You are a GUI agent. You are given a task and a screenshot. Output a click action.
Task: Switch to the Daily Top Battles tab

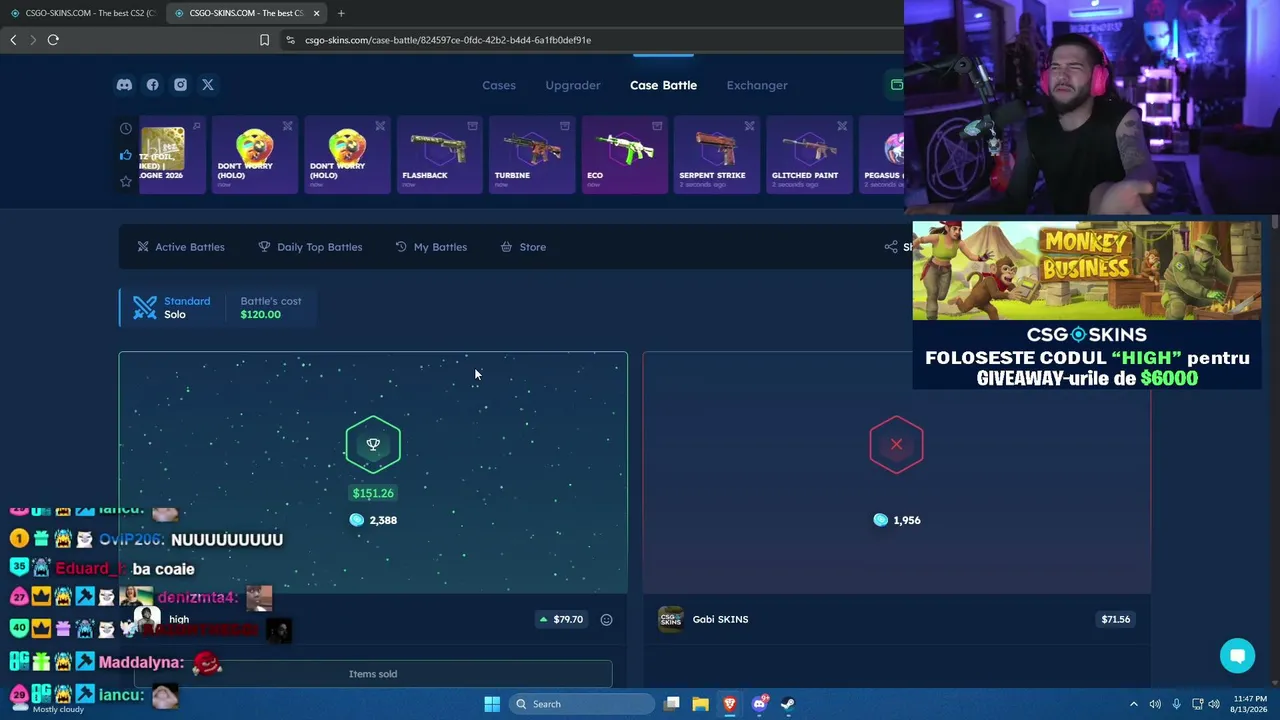click(x=310, y=247)
